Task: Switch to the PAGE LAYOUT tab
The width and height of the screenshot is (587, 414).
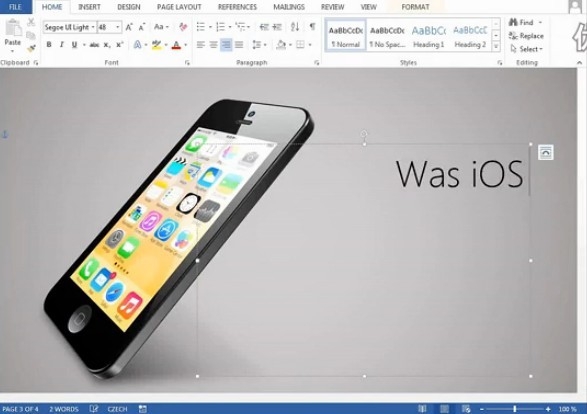Action: coord(179,7)
